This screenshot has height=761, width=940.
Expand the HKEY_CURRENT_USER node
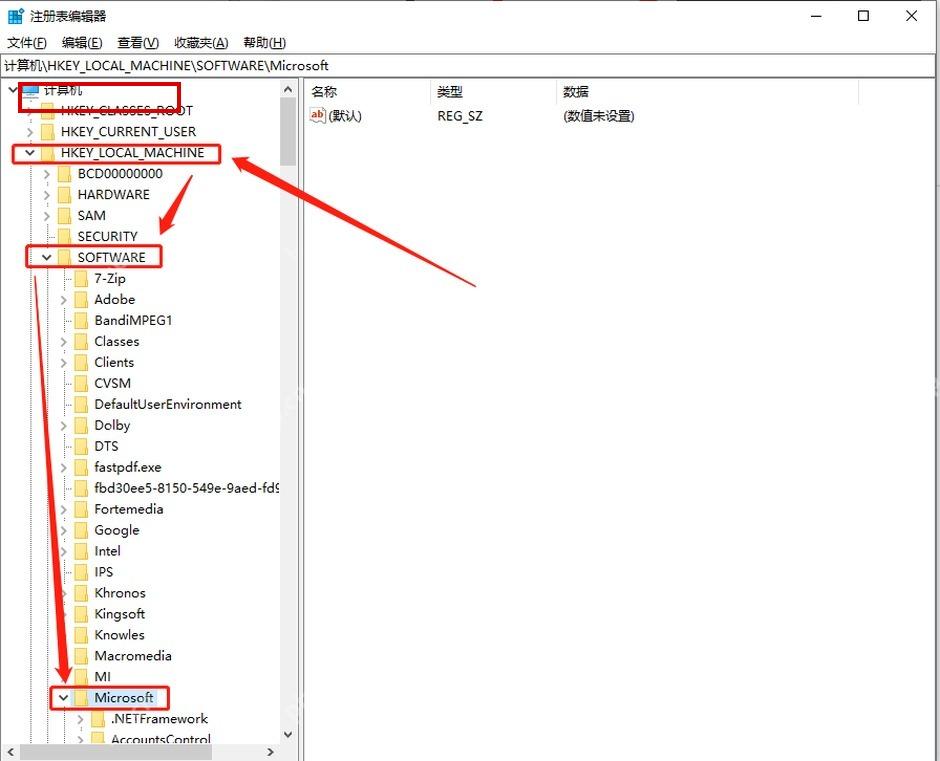coord(29,131)
